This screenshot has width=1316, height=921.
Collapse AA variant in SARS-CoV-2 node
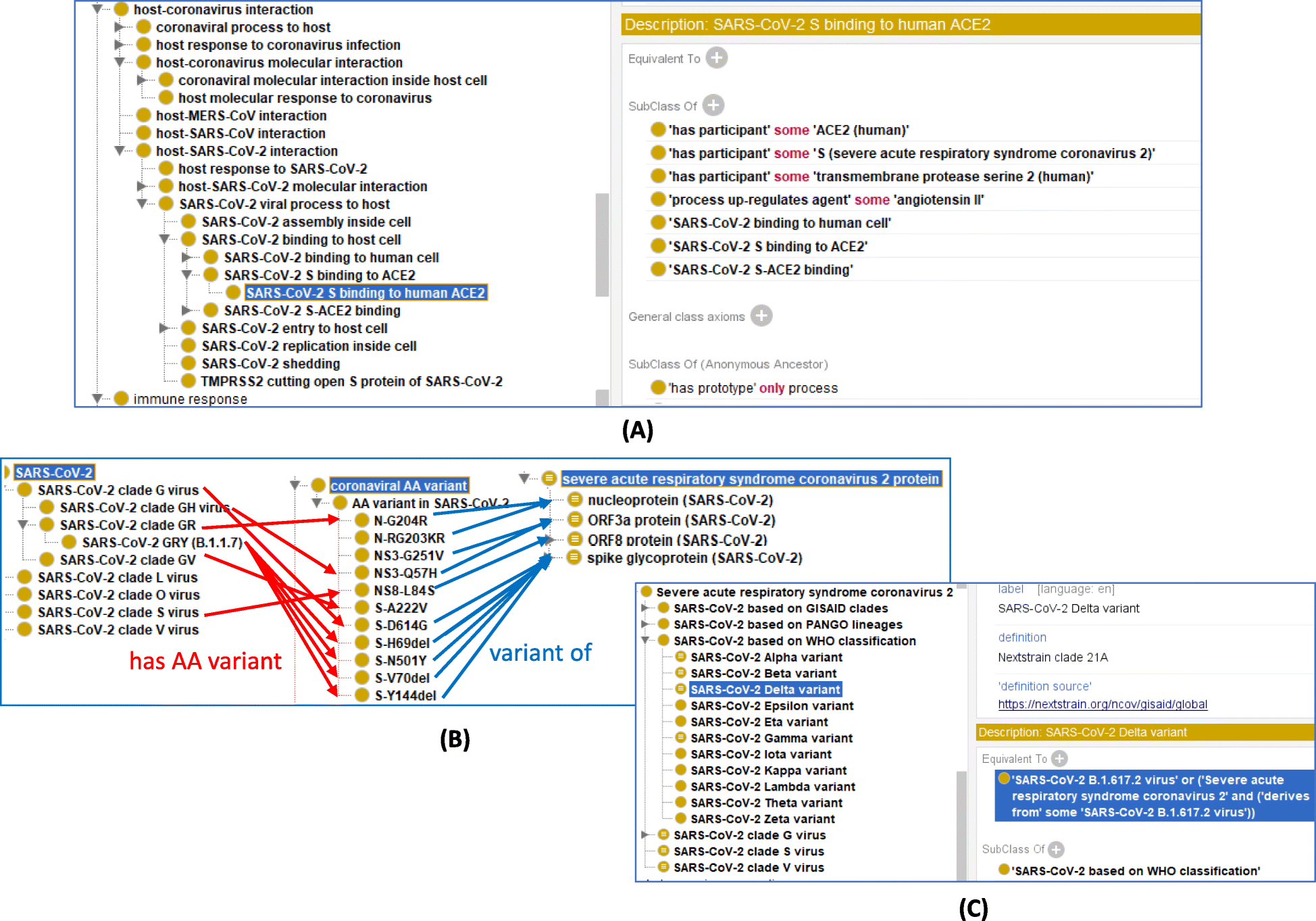pos(316,503)
